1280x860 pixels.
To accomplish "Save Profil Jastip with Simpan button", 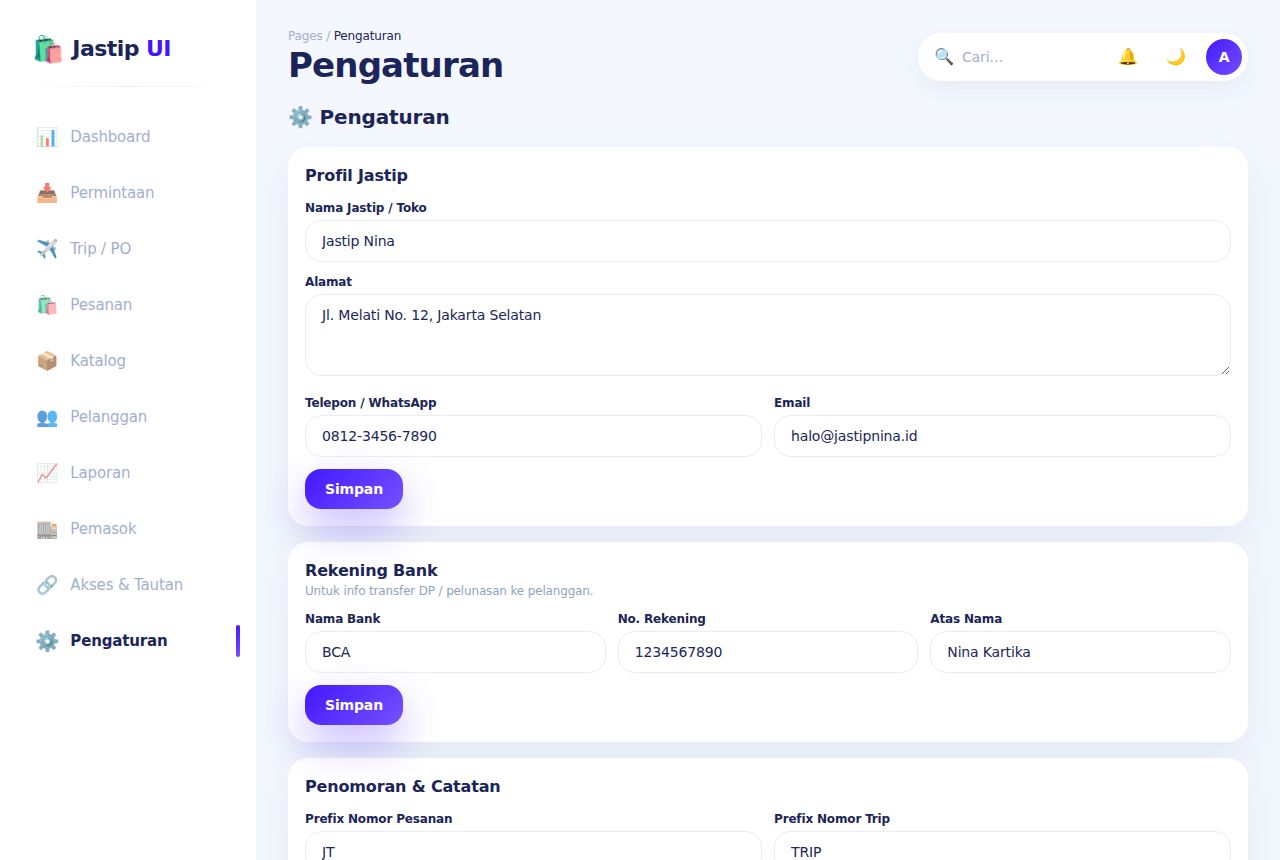I will [x=354, y=489].
